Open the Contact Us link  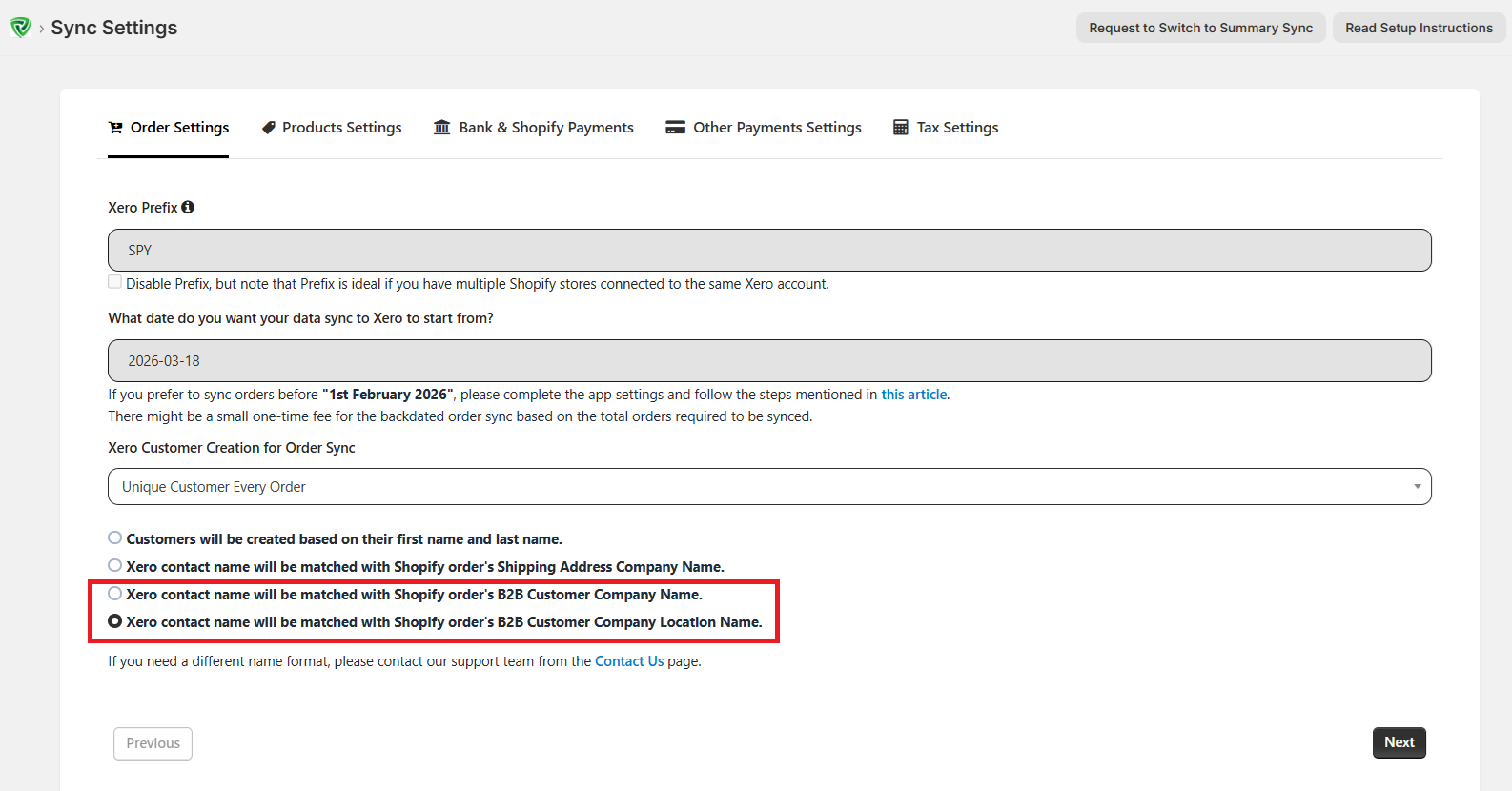click(x=629, y=661)
